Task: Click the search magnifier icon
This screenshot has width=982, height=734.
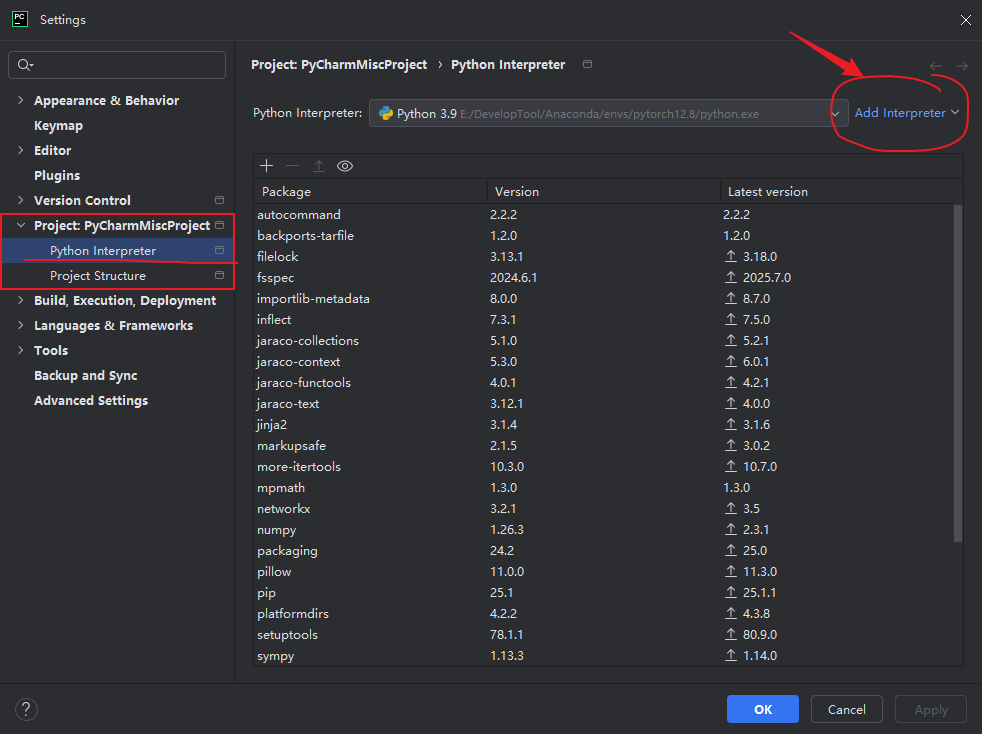Action: point(25,65)
